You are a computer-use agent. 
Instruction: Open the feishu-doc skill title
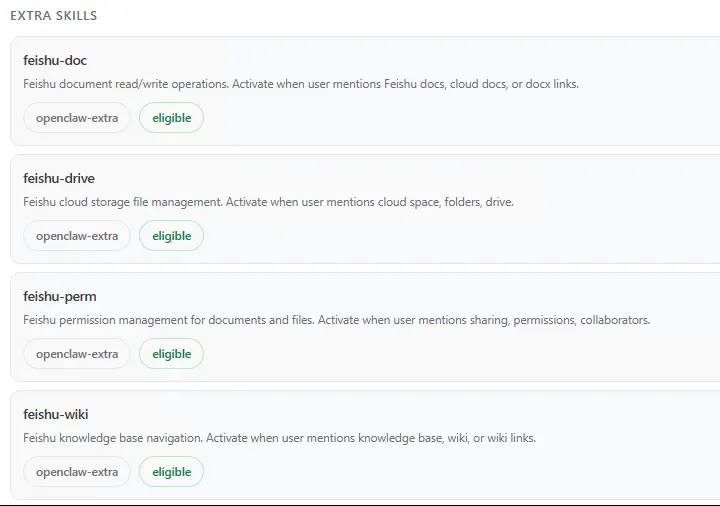tap(55, 61)
